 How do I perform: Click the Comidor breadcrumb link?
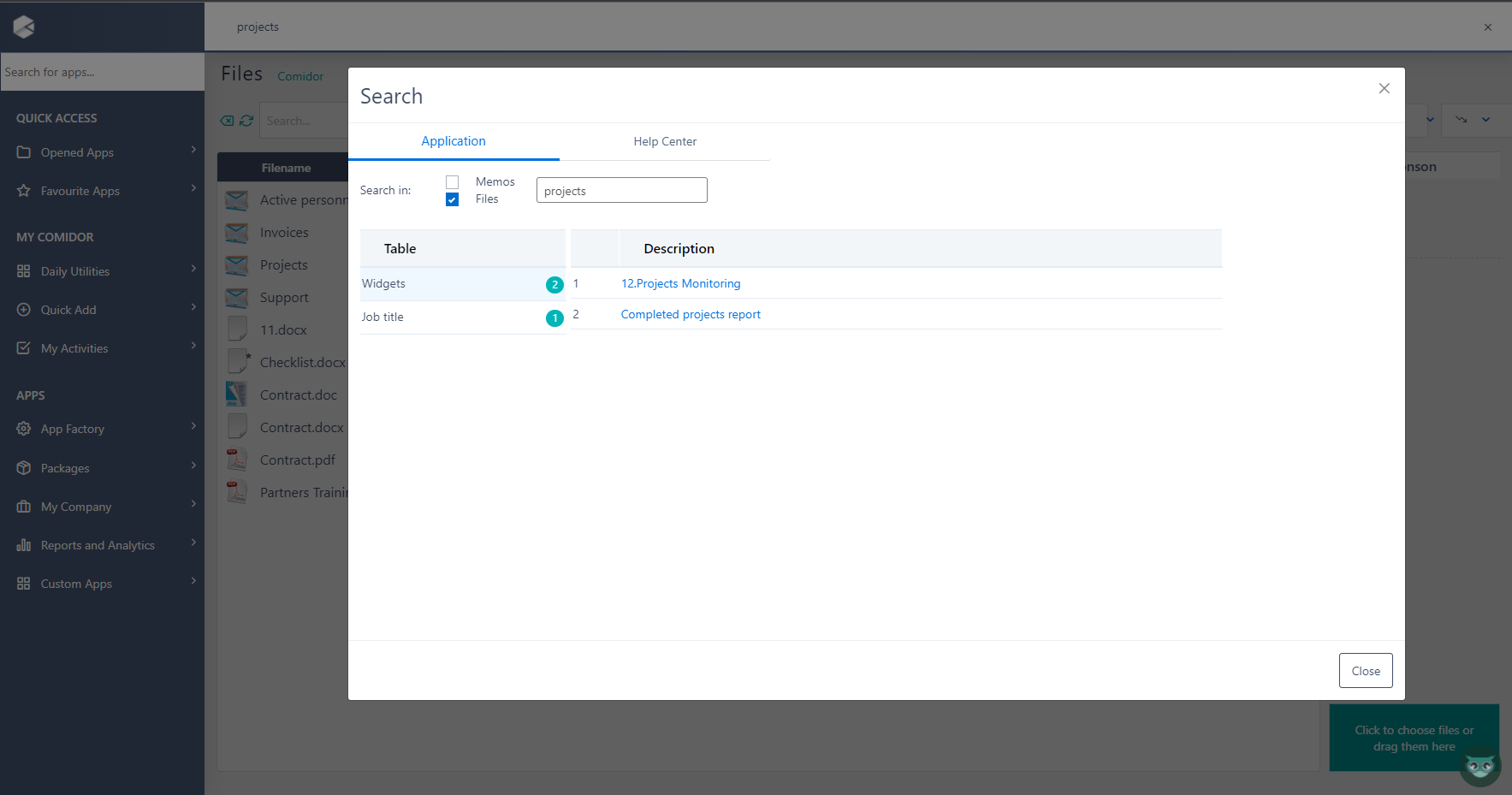point(300,76)
